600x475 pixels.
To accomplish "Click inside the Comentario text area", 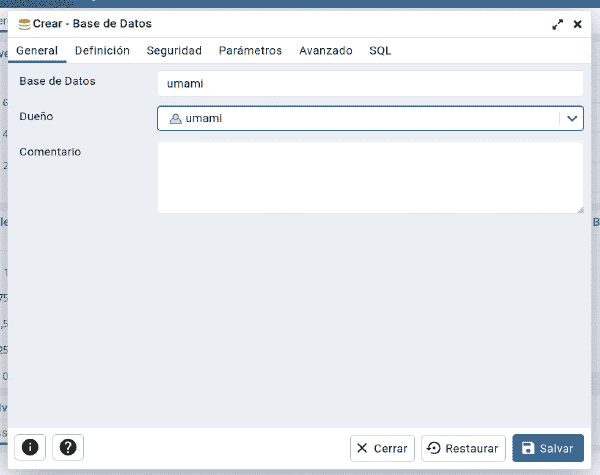I will coord(370,177).
